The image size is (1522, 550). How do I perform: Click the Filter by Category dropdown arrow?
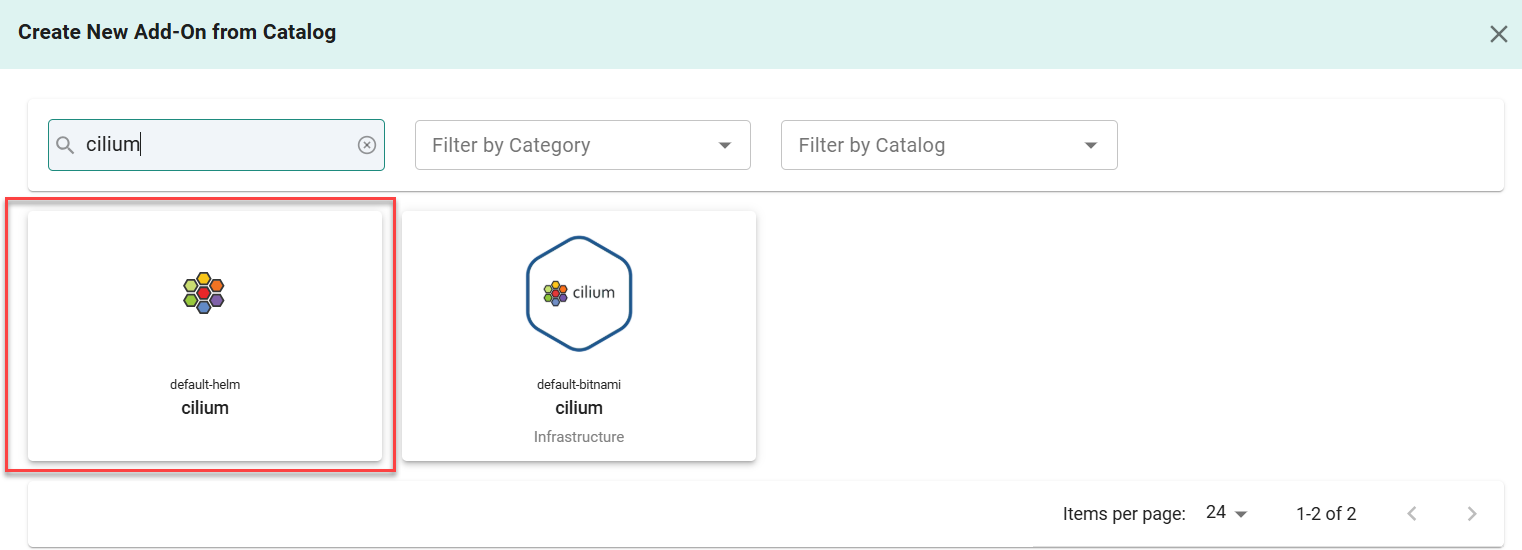click(x=725, y=146)
